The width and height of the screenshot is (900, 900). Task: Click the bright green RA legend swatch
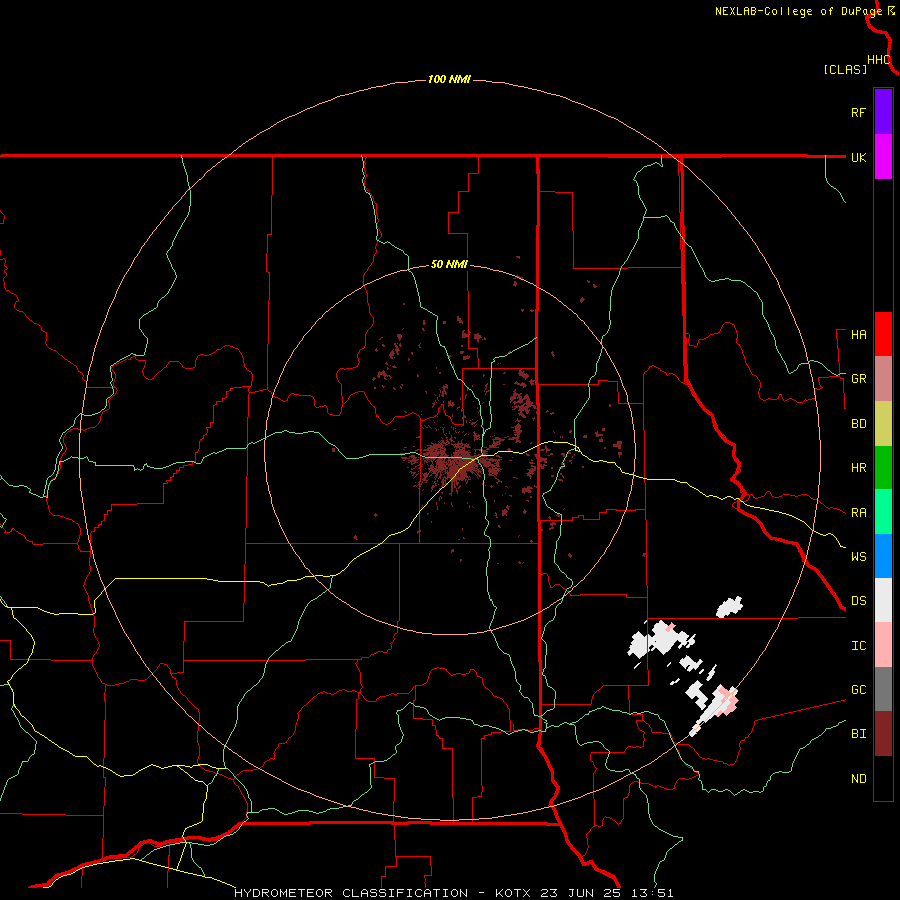(883, 512)
